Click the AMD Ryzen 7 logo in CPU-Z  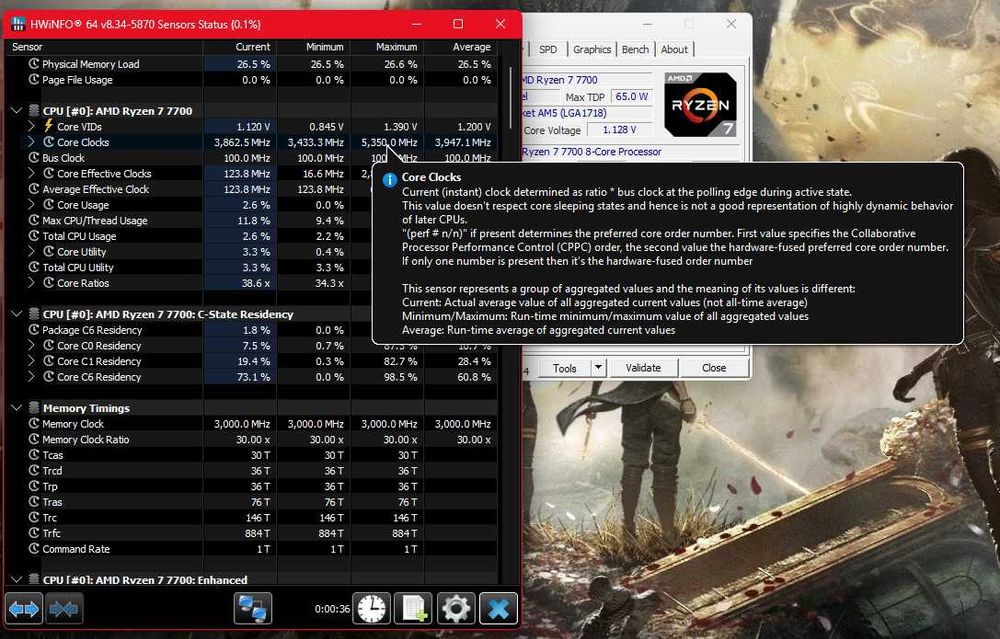click(x=700, y=104)
